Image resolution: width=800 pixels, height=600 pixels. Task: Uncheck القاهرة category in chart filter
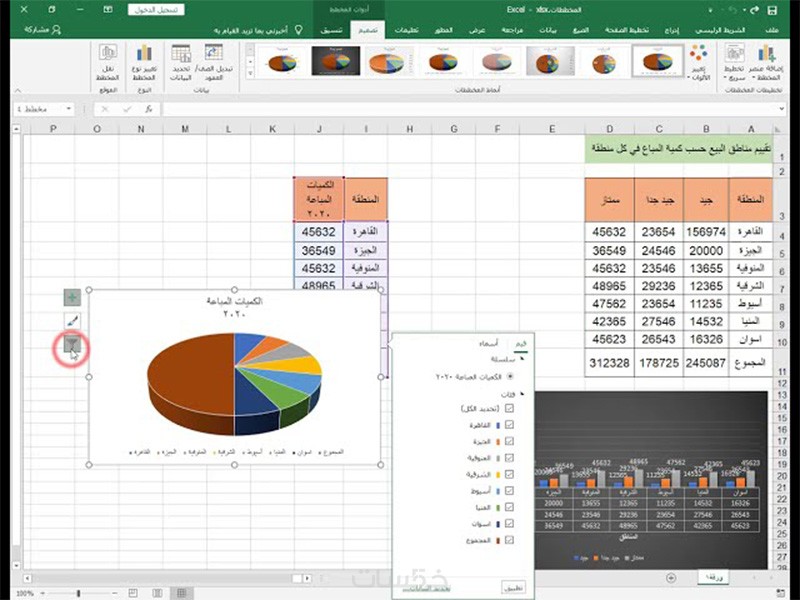(509, 425)
